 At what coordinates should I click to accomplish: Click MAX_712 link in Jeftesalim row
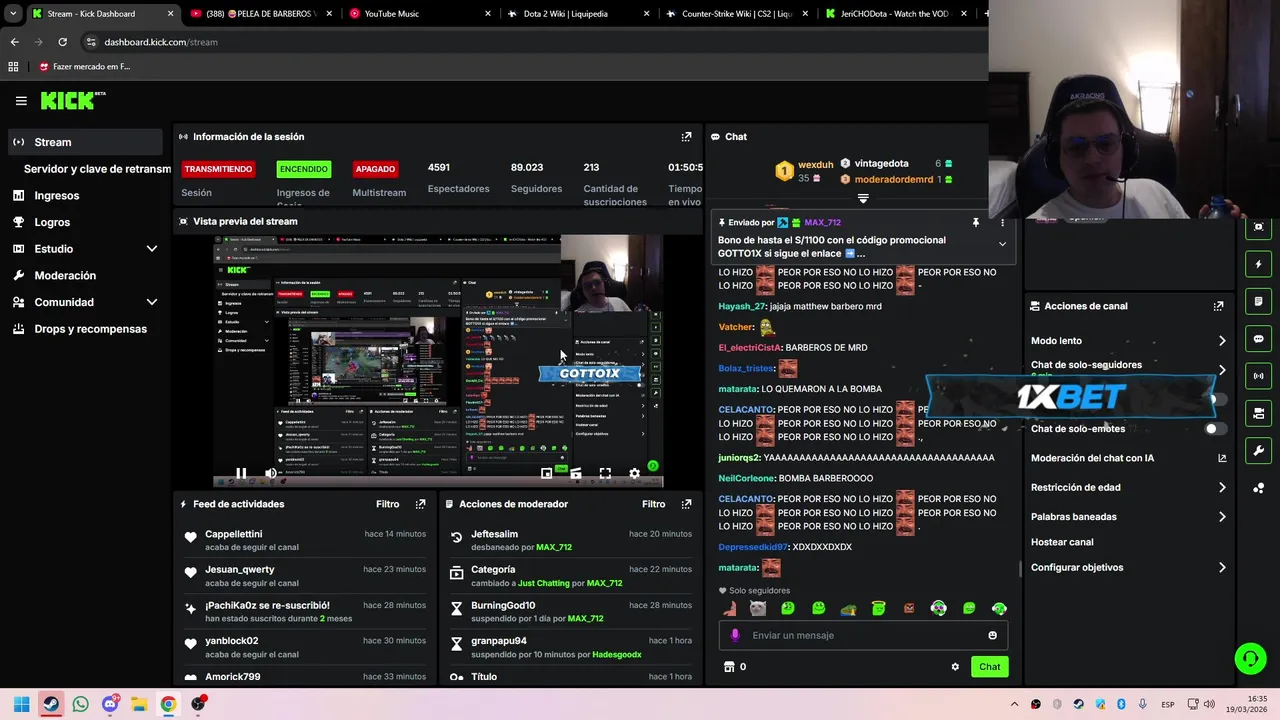(554, 548)
